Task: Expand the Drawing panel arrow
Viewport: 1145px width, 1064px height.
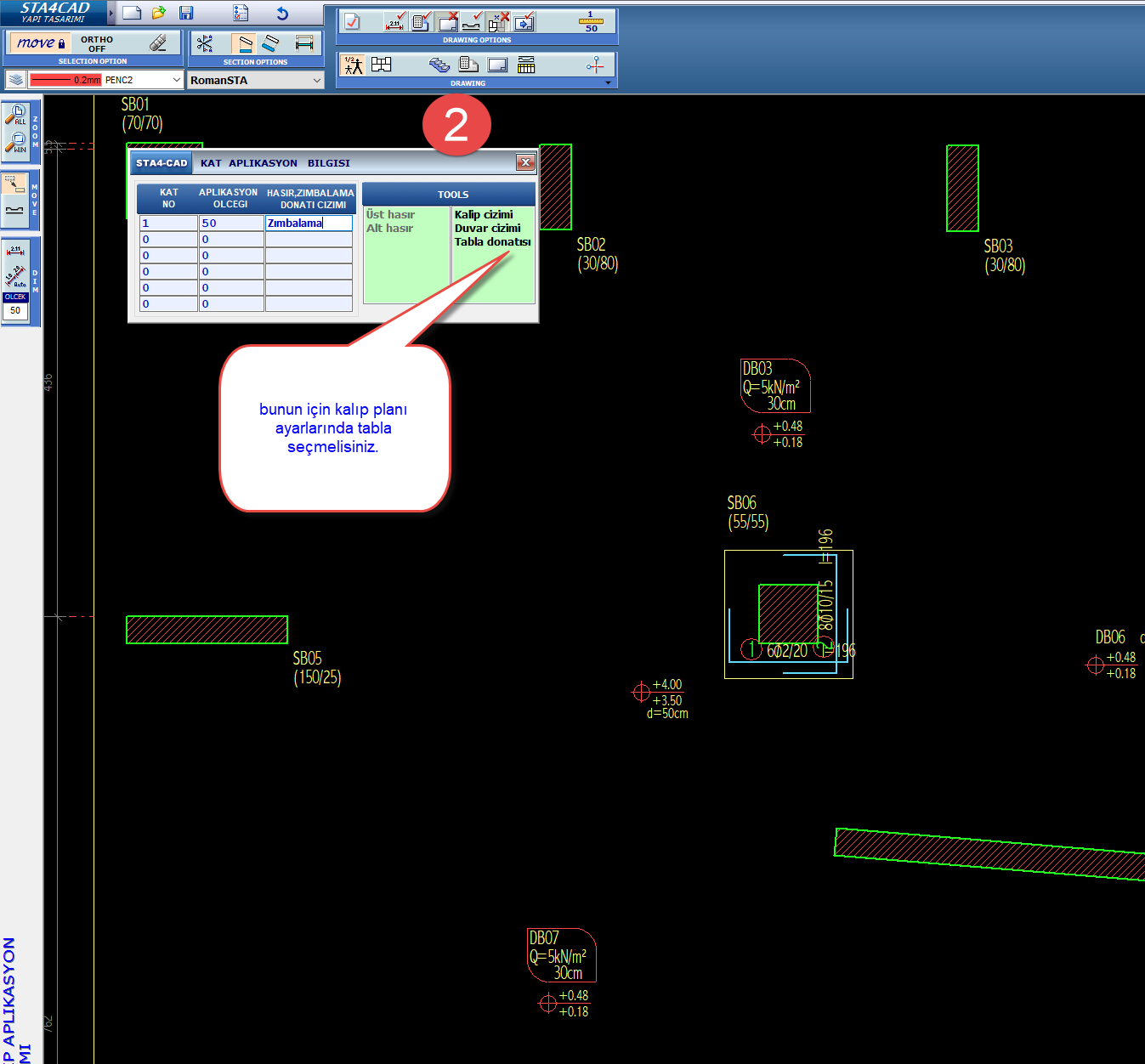Action: point(608,83)
